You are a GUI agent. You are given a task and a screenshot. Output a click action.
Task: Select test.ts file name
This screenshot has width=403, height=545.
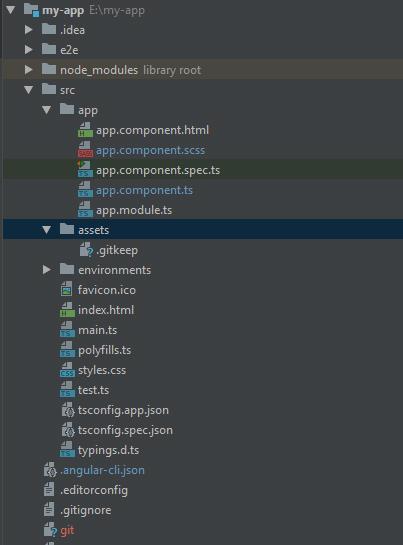[x=93, y=390]
